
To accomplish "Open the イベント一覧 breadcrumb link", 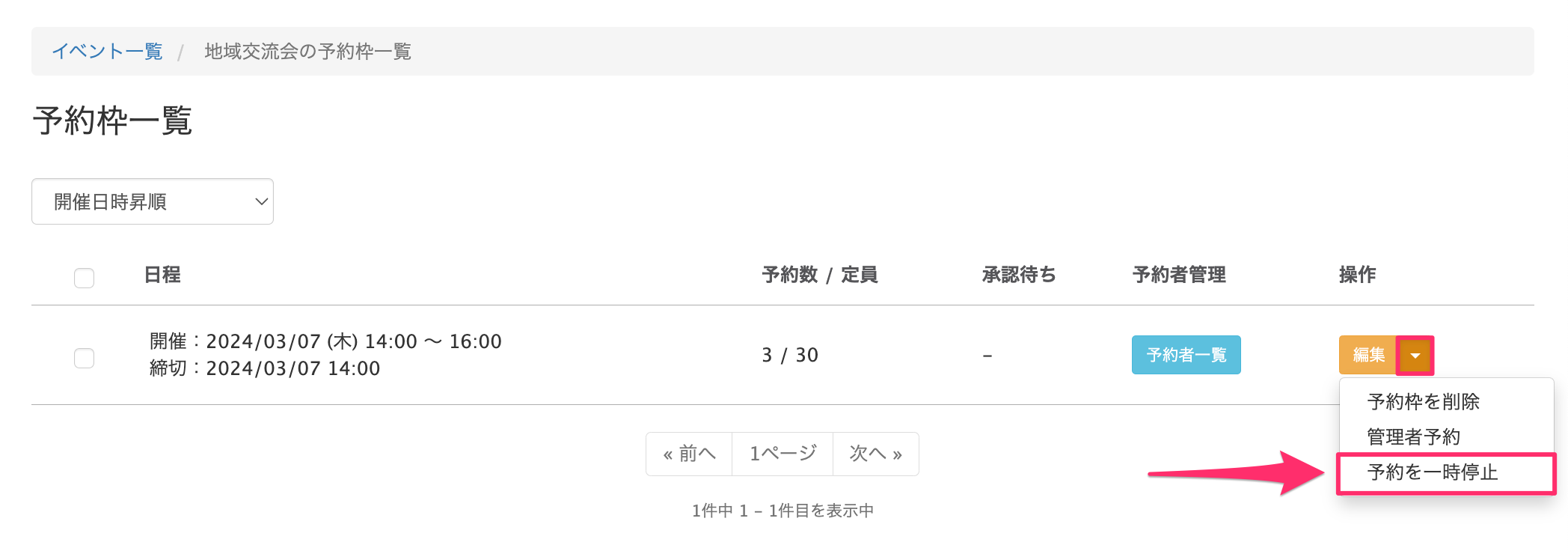I will pos(107,52).
